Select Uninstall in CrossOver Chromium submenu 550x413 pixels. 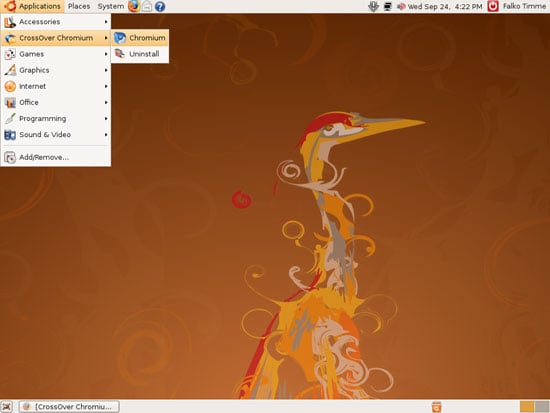(x=140, y=54)
